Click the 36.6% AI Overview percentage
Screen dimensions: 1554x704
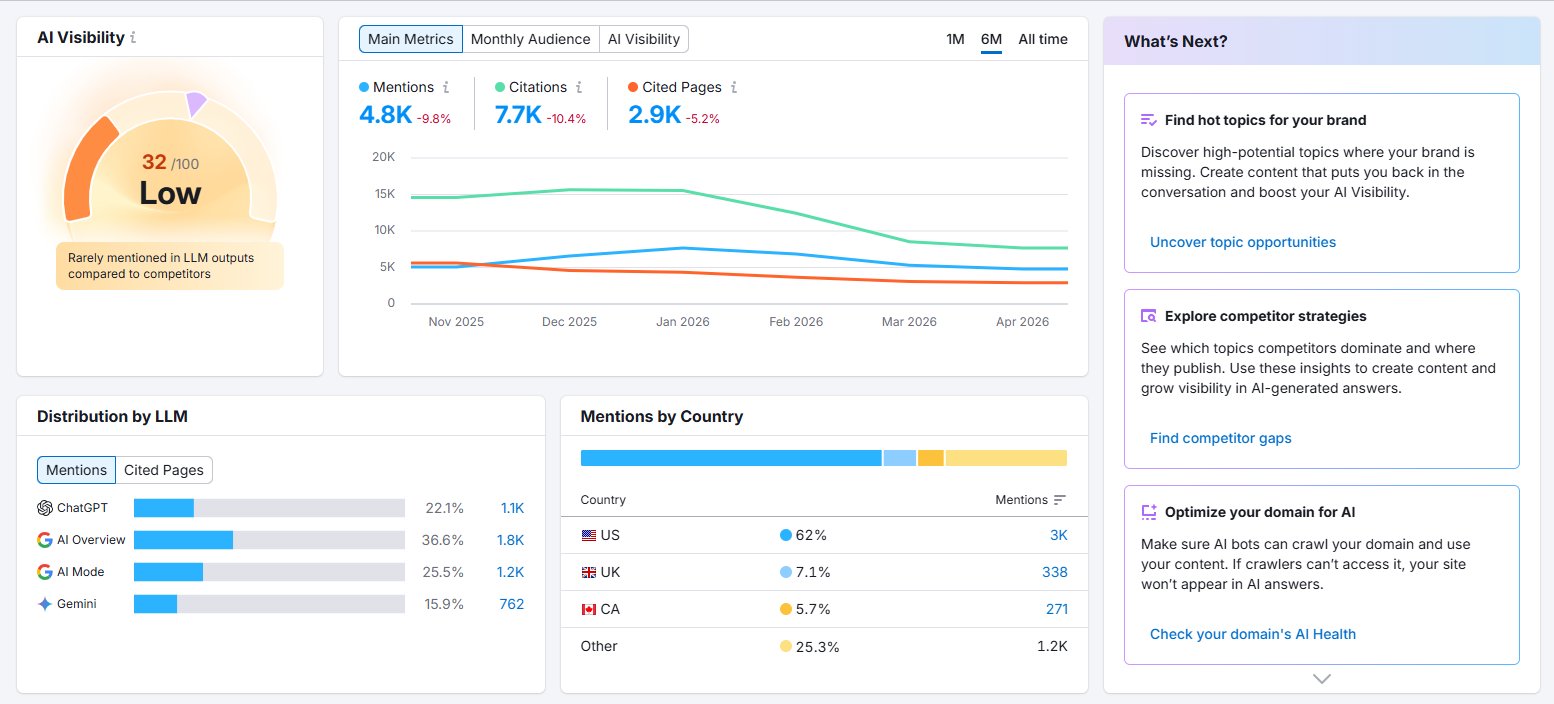click(443, 540)
